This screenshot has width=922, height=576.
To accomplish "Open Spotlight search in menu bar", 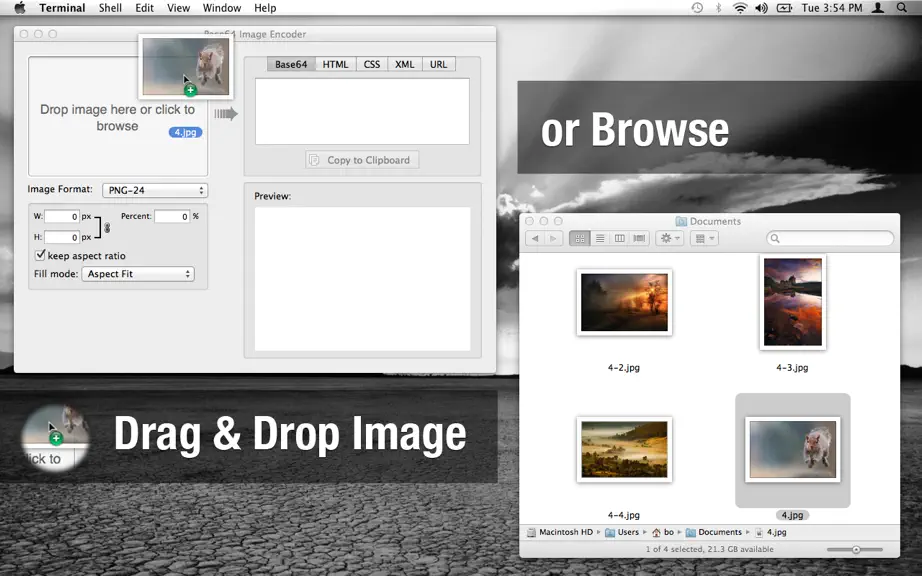I will 901,8.
